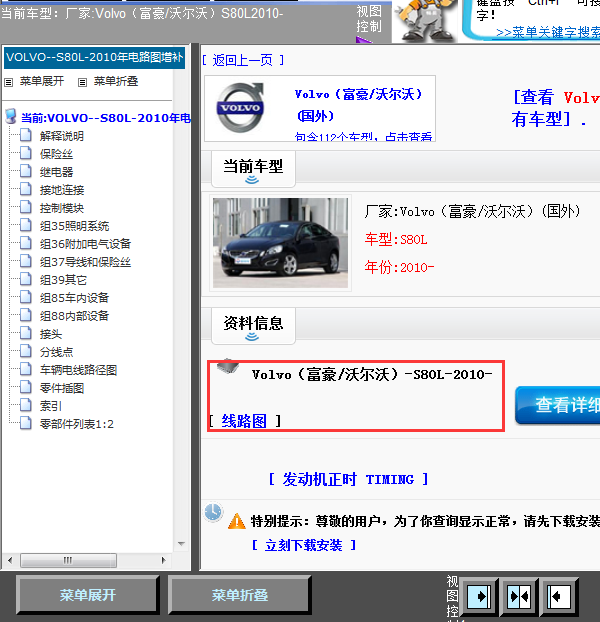
Task: Click 菜单折叠 link above tree
Action: point(116,81)
